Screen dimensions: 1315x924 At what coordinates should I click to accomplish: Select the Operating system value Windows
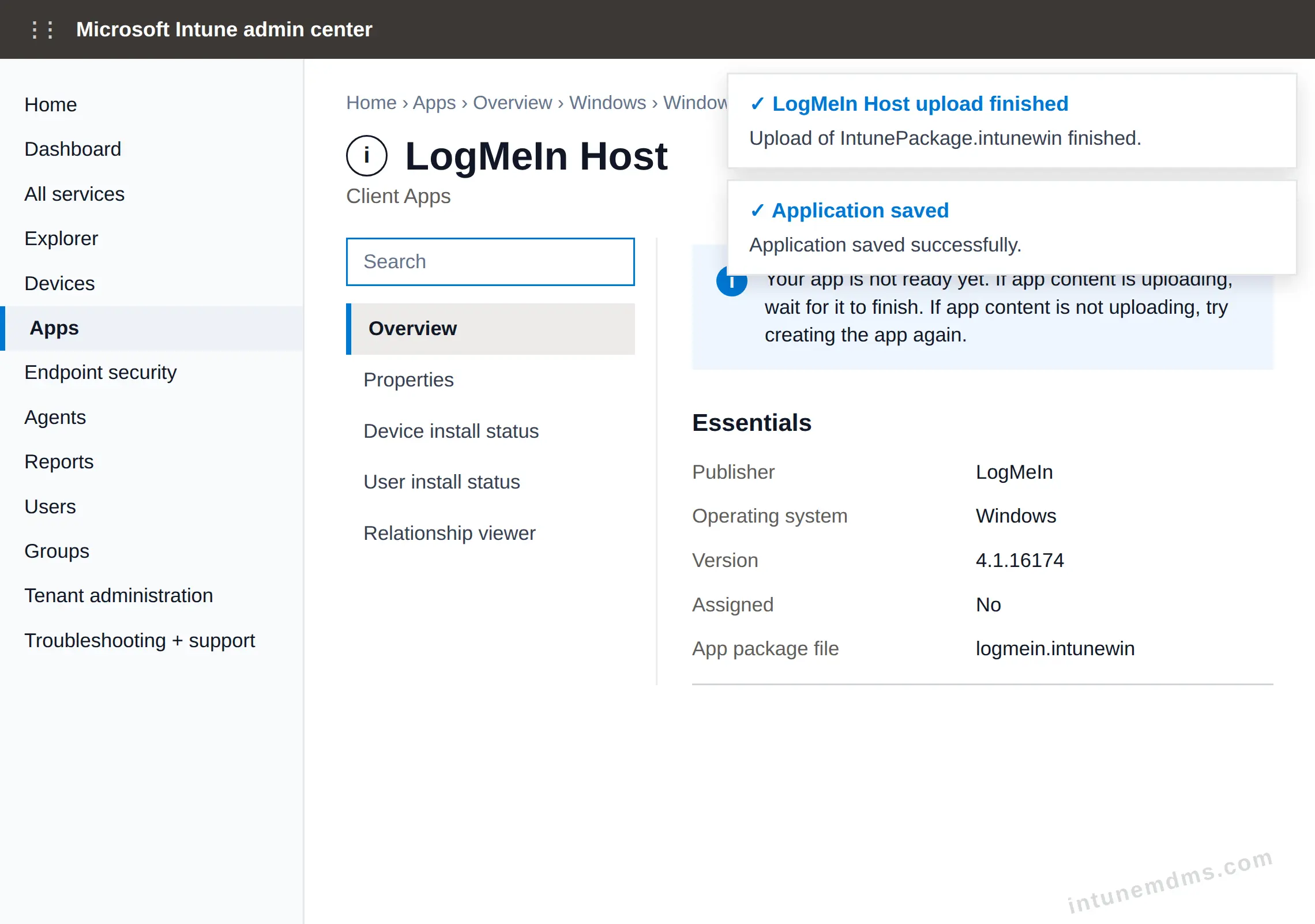tap(1016, 516)
